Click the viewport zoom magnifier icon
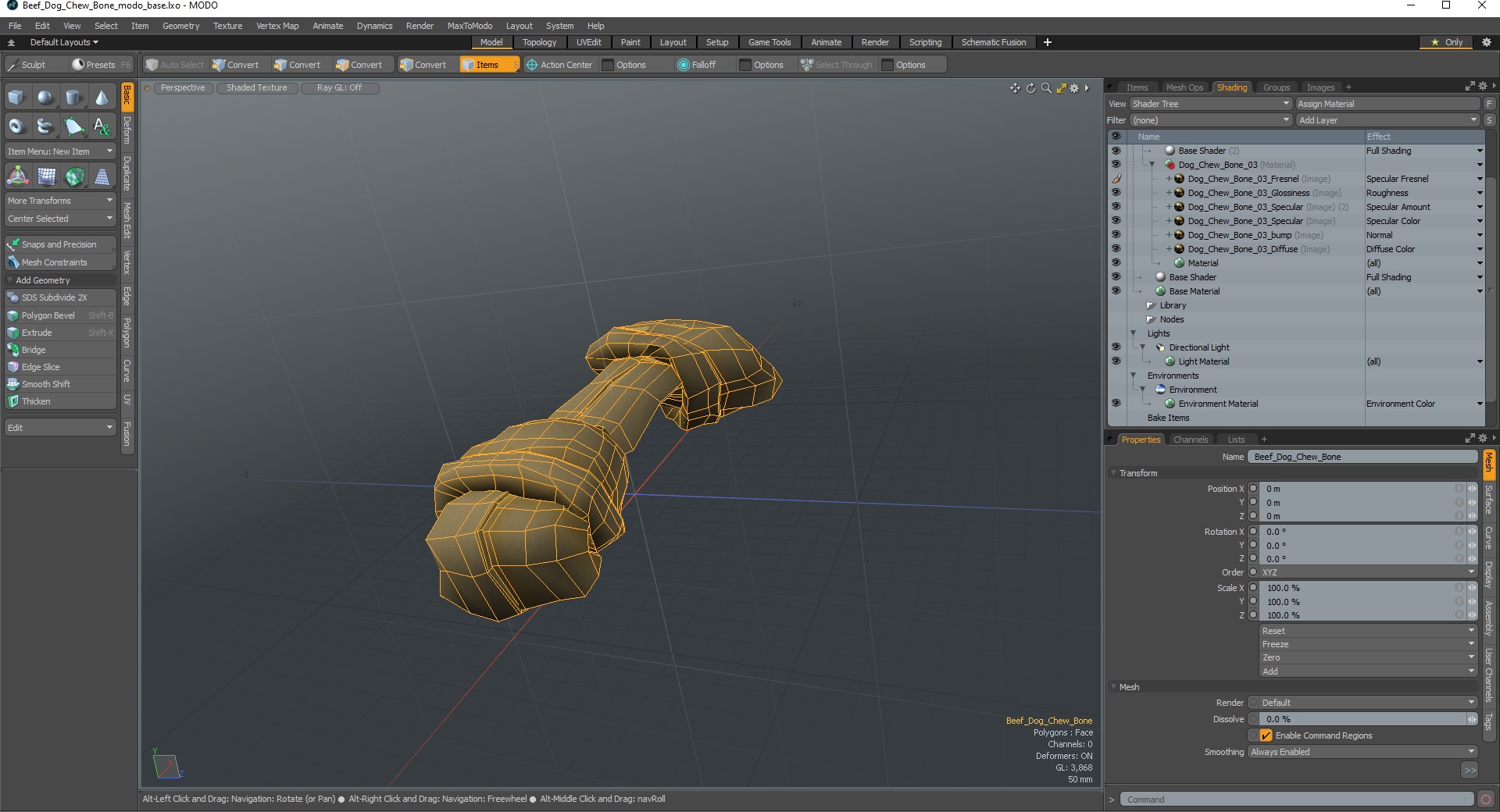 [1046, 88]
